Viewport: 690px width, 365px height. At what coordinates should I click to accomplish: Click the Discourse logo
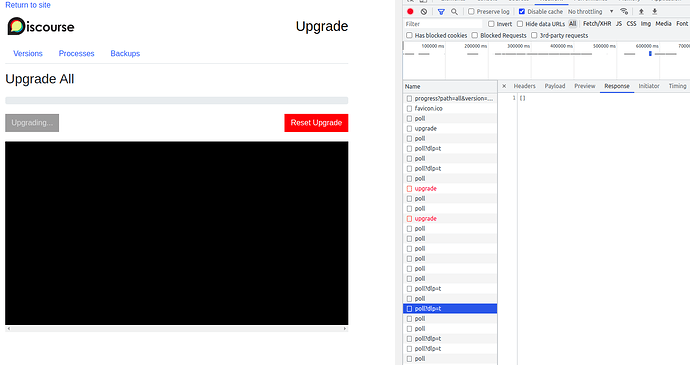click(41, 26)
